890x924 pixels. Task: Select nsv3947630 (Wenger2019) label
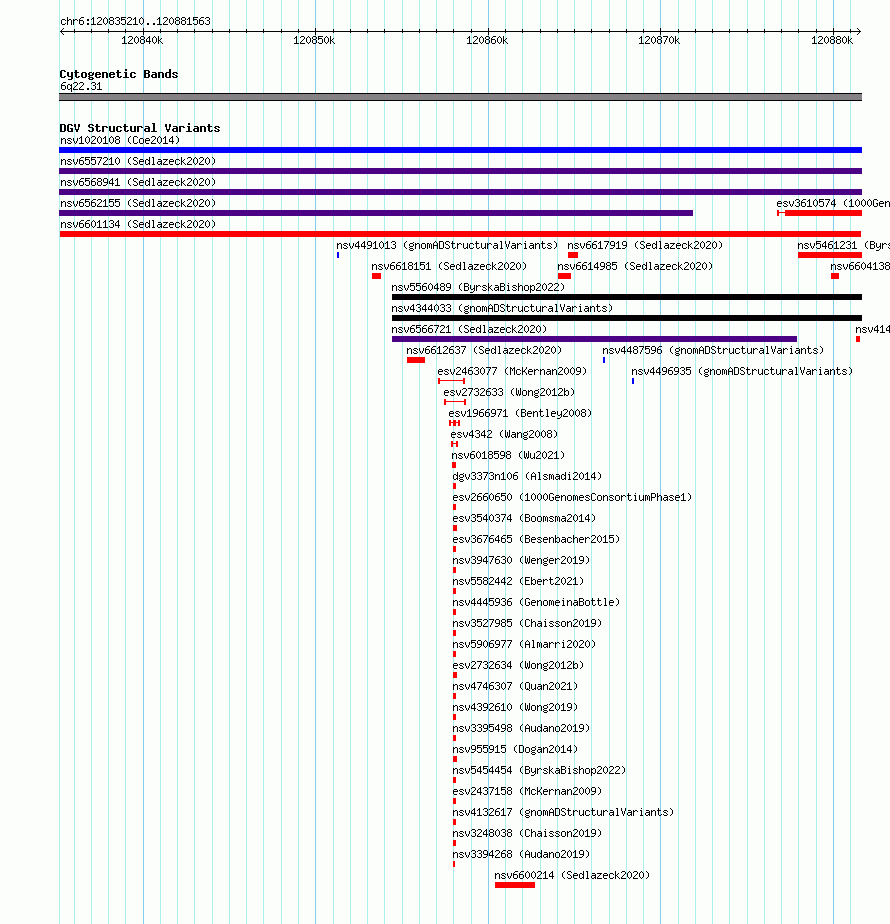coord(521,560)
